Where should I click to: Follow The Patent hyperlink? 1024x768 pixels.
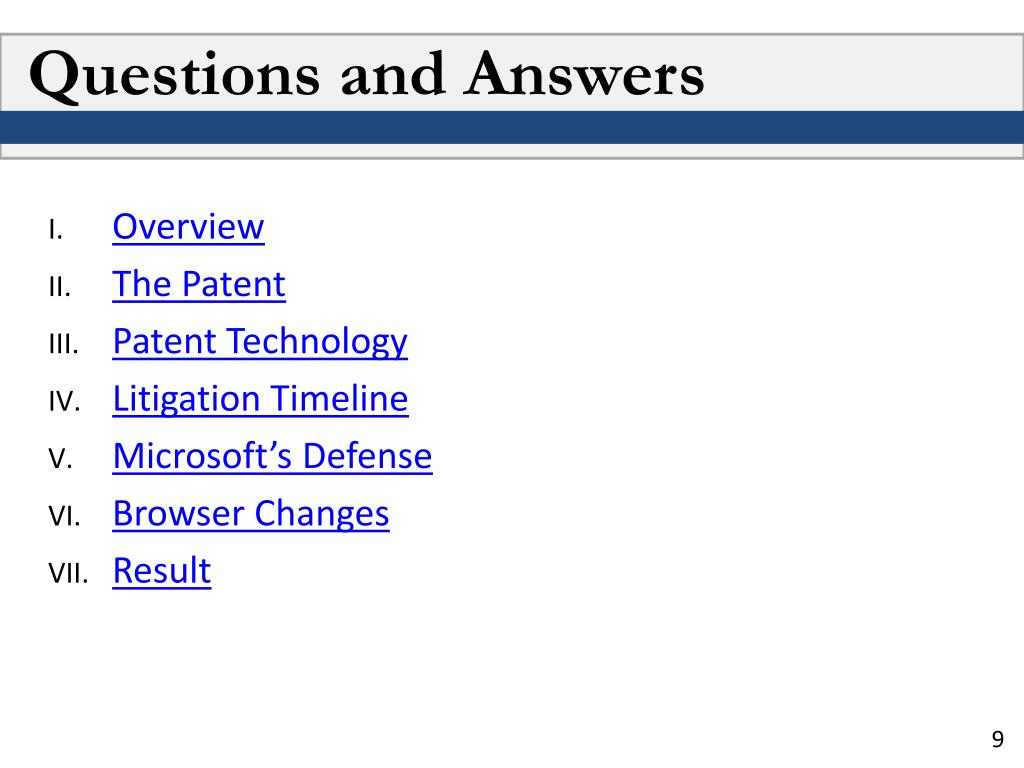click(x=199, y=285)
